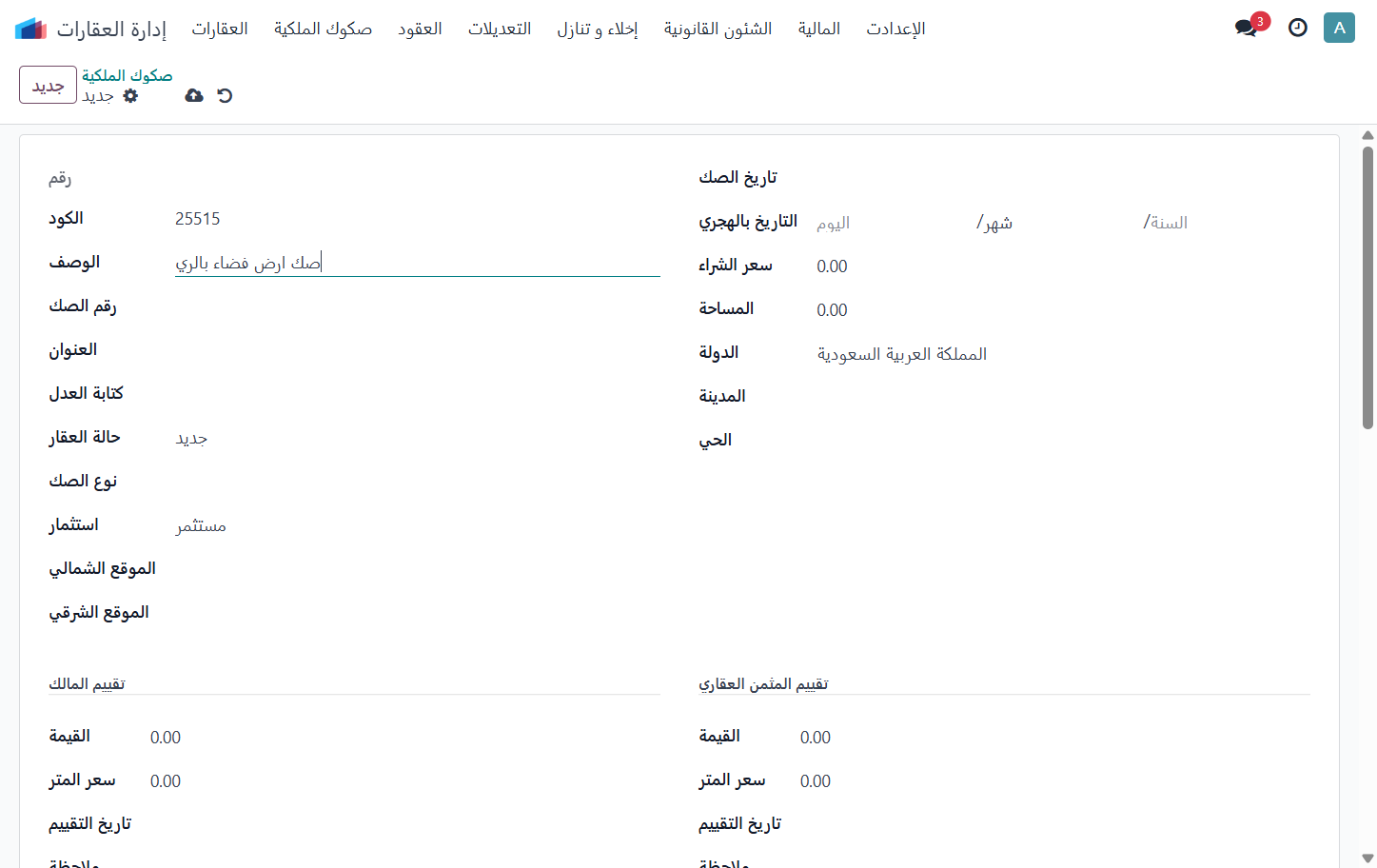The image size is (1377, 868).
Task: Open the نوع الصك dropdown field
Action: tap(418, 482)
